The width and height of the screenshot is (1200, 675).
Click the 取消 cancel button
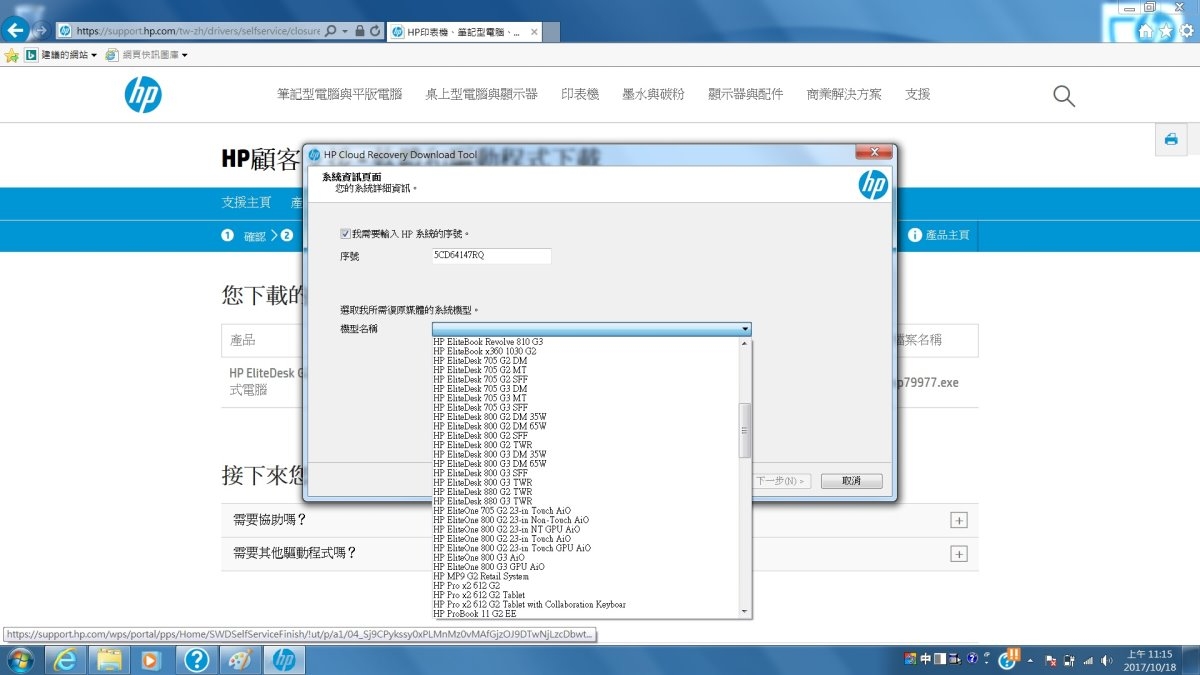pos(851,481)
